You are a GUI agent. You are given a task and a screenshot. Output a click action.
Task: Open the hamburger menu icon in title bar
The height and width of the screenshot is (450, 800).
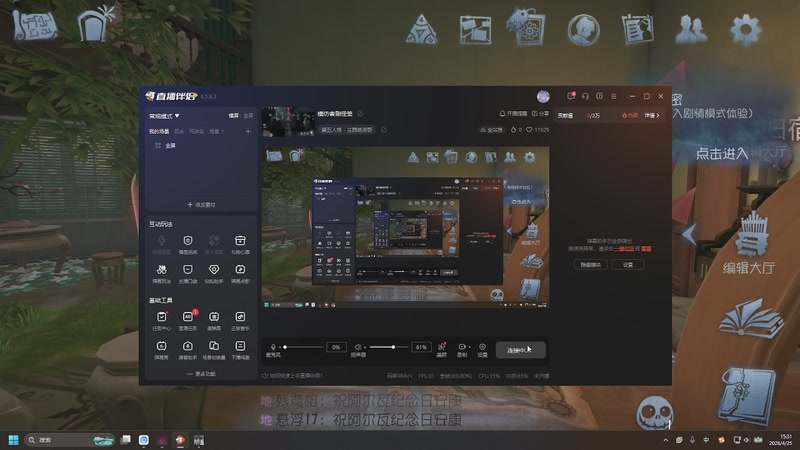pyautogui.click(x=613, y=96)
